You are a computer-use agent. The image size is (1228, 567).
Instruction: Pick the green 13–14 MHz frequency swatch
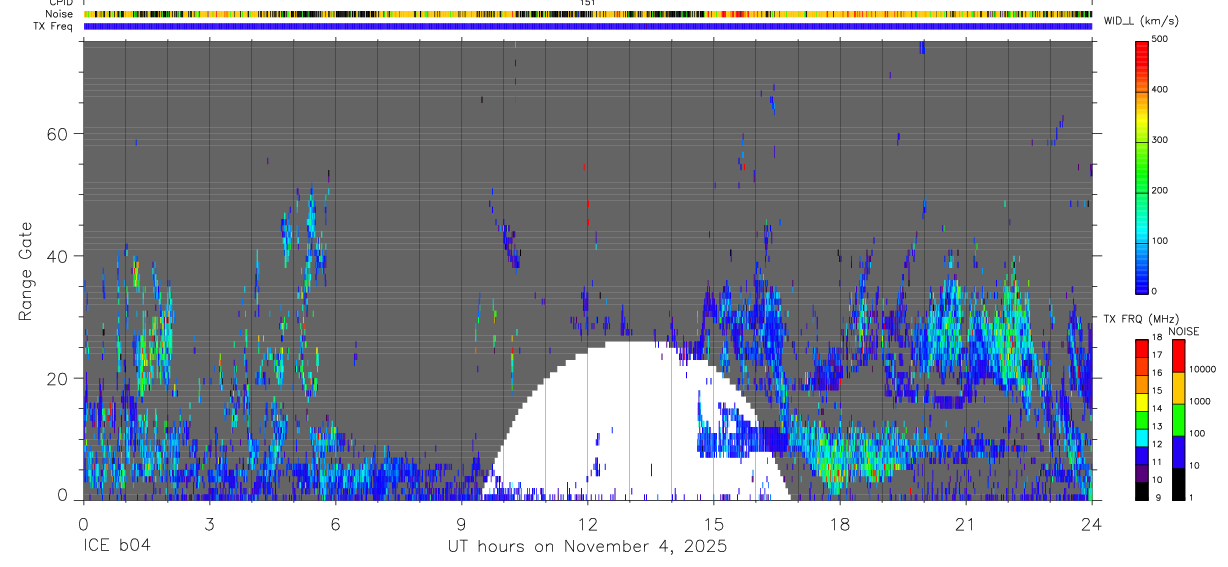(1142, 420)
